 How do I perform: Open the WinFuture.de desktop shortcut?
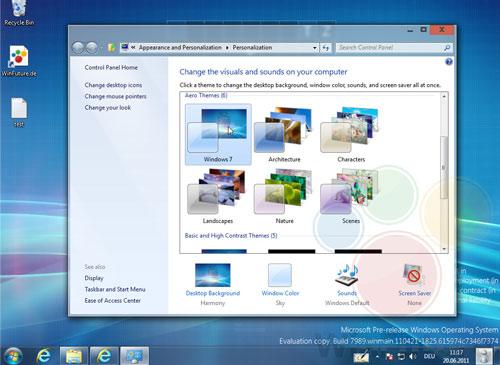[x=19, y=62]
